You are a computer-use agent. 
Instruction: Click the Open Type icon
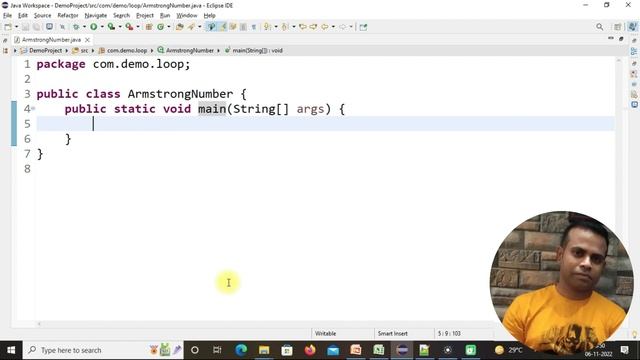pyautogui.click(x=180, y=27)
